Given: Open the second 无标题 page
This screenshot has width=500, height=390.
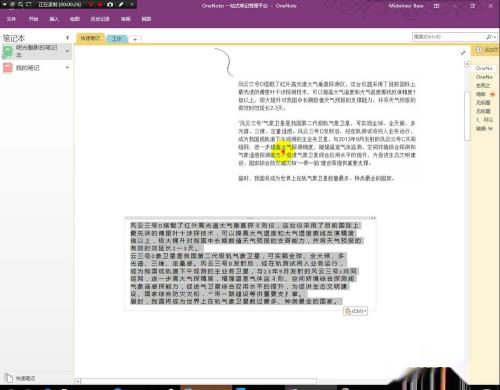Looking at the screenshot, I should tap(483, 111).
